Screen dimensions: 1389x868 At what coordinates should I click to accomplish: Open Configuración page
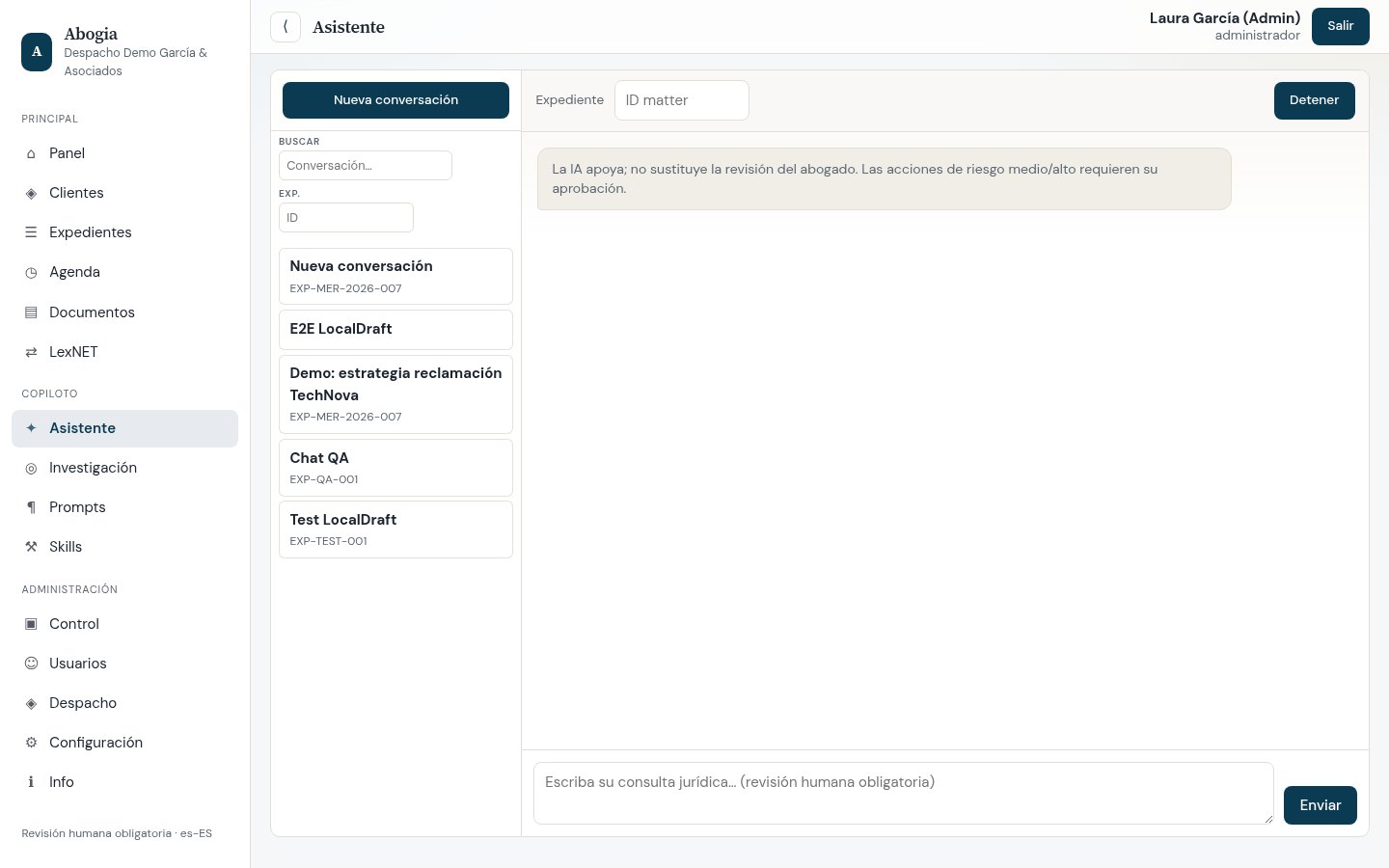pos(124,743)
